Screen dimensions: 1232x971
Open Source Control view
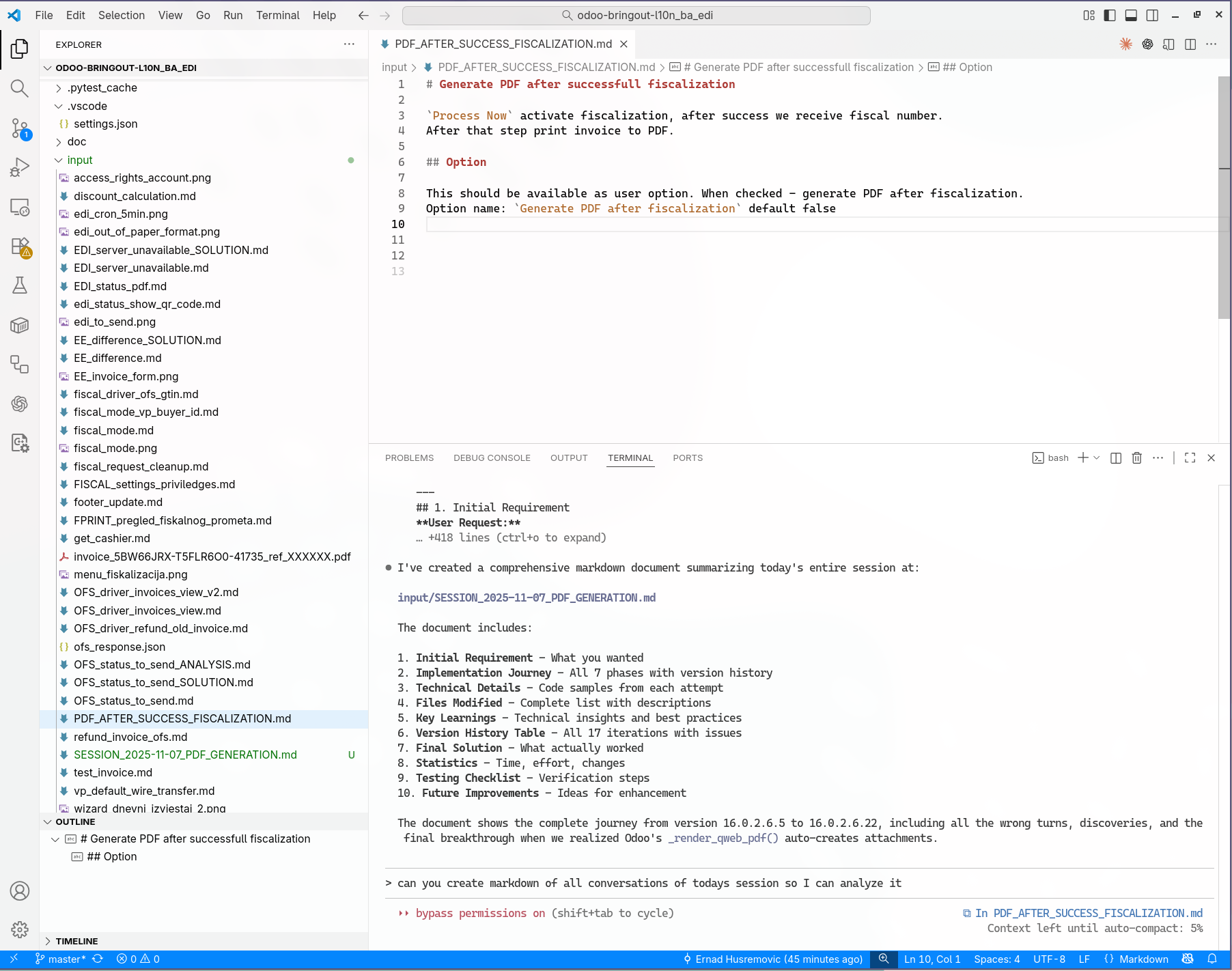[x=20, y=128]
